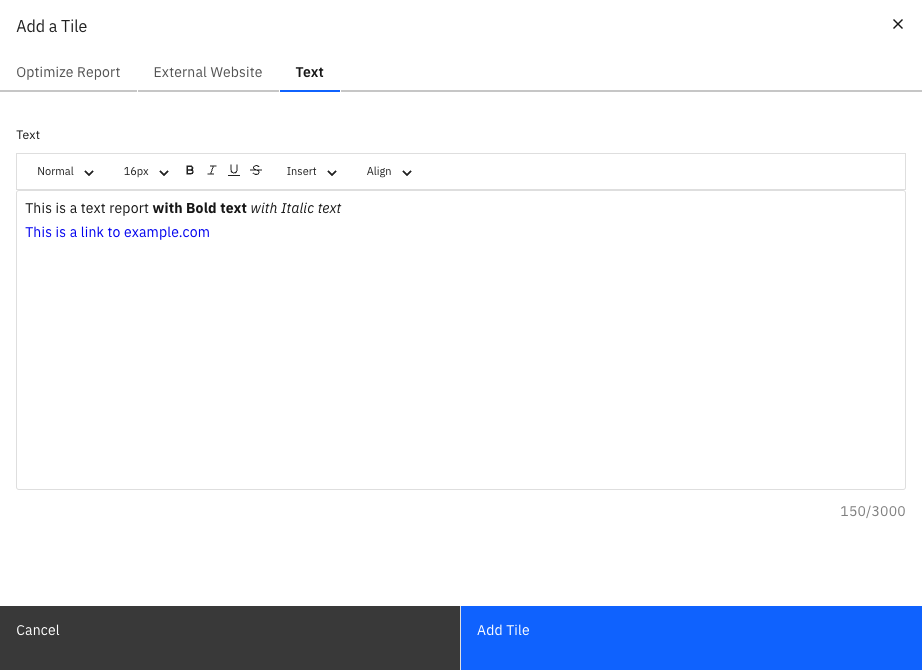Screen dimensions: 922x670
Task: Close the Add a Tile dialog
Action: (x=897, y=25)
